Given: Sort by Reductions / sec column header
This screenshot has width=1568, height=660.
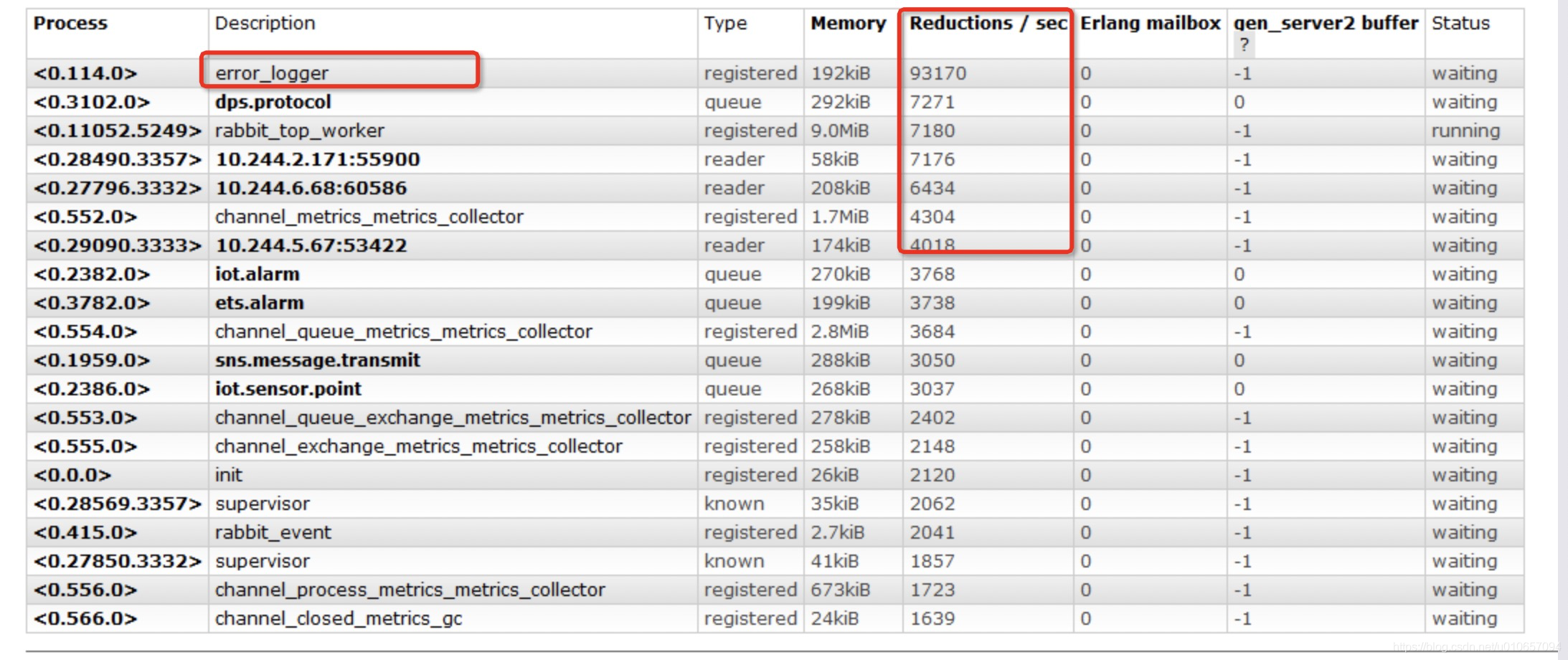Looking at the screenshot, I should 988,23.
